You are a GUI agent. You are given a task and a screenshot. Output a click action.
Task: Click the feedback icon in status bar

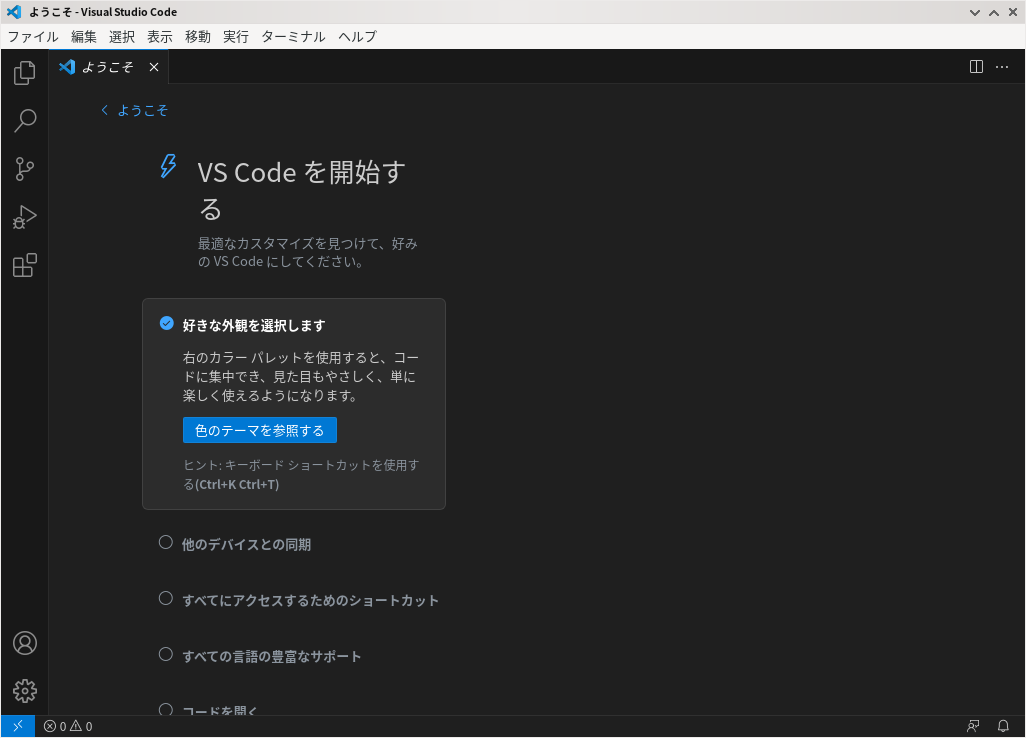click(974, 726)
